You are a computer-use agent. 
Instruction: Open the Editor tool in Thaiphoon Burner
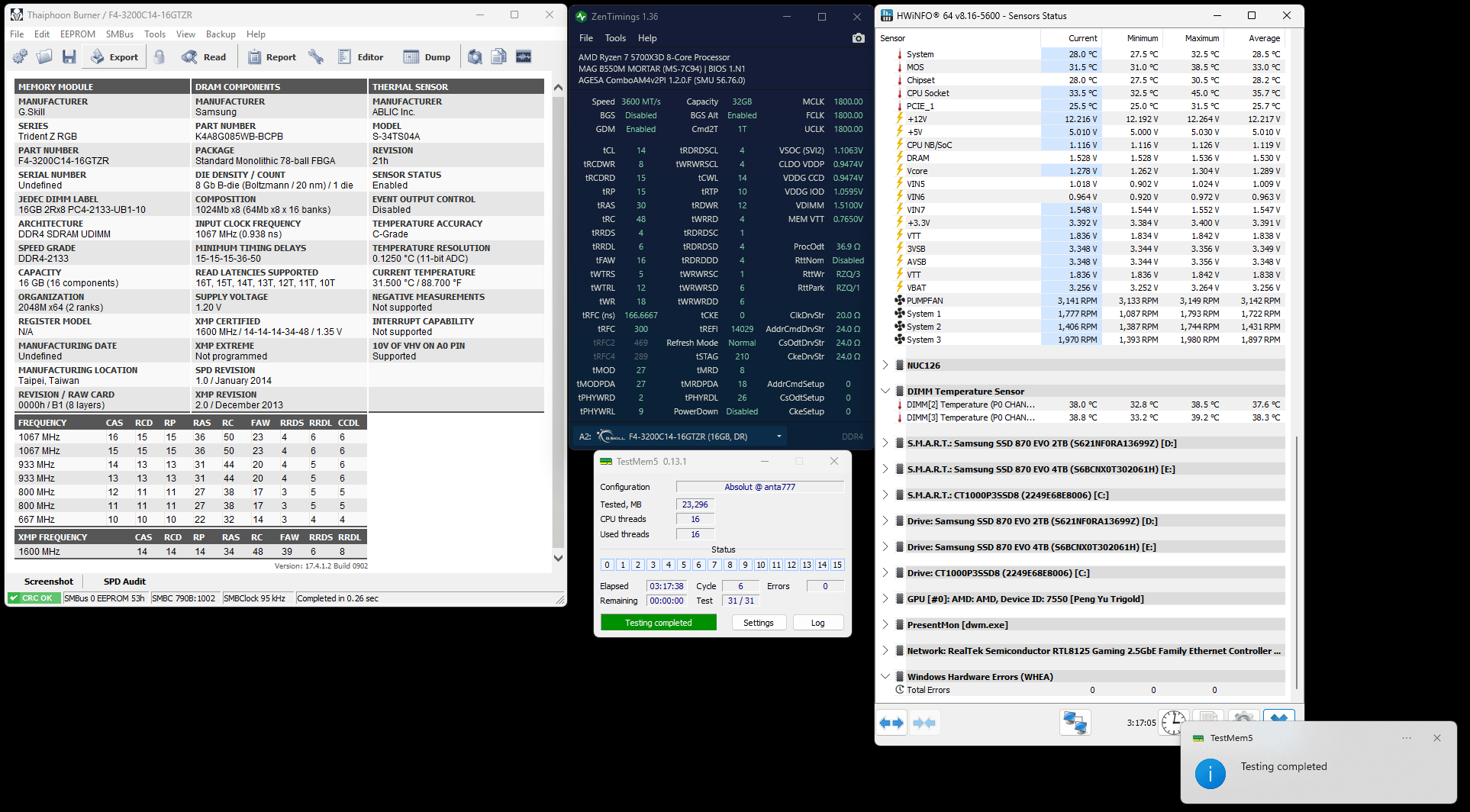[360, 57]
